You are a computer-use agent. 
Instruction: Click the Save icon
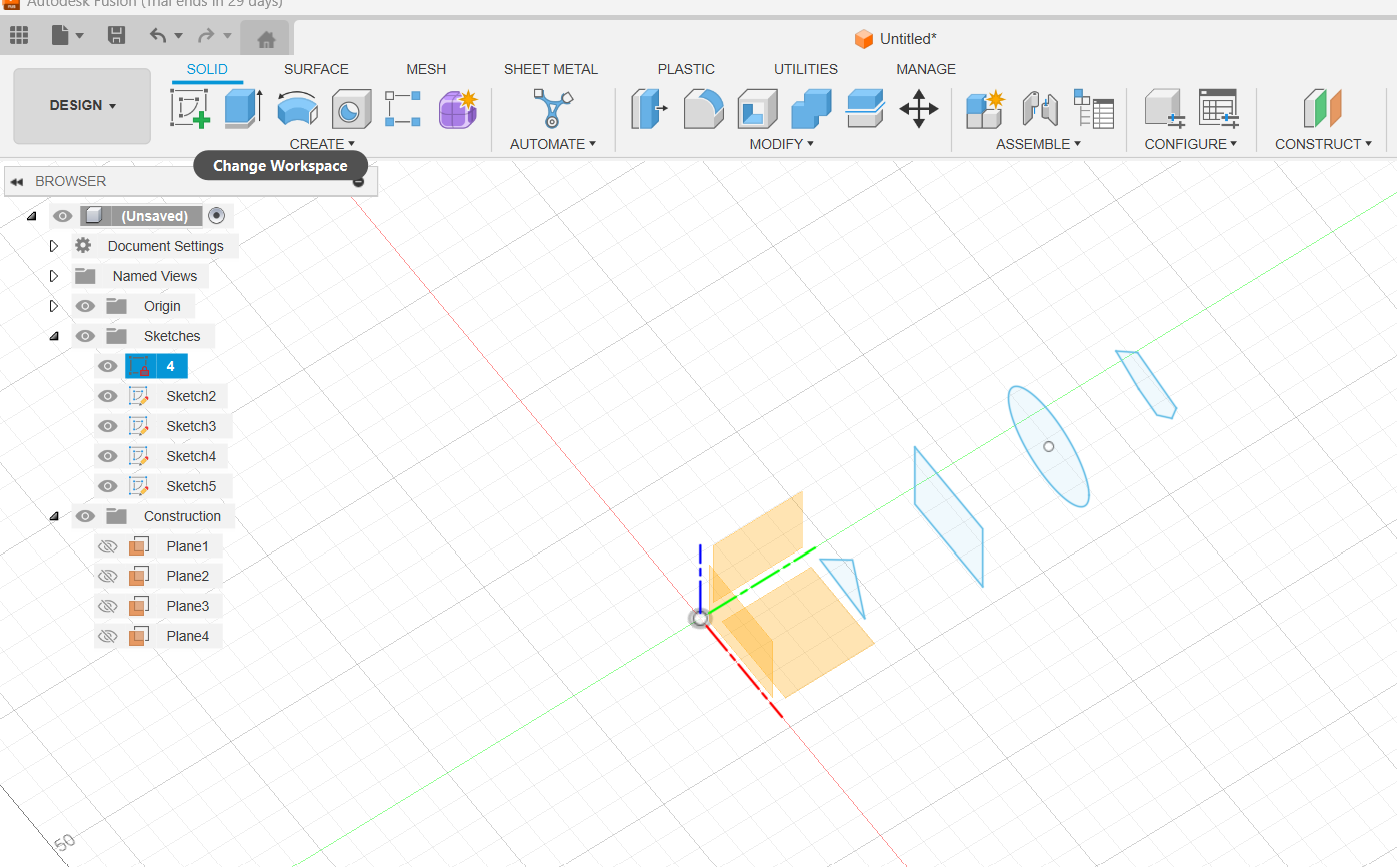point(116,36)
